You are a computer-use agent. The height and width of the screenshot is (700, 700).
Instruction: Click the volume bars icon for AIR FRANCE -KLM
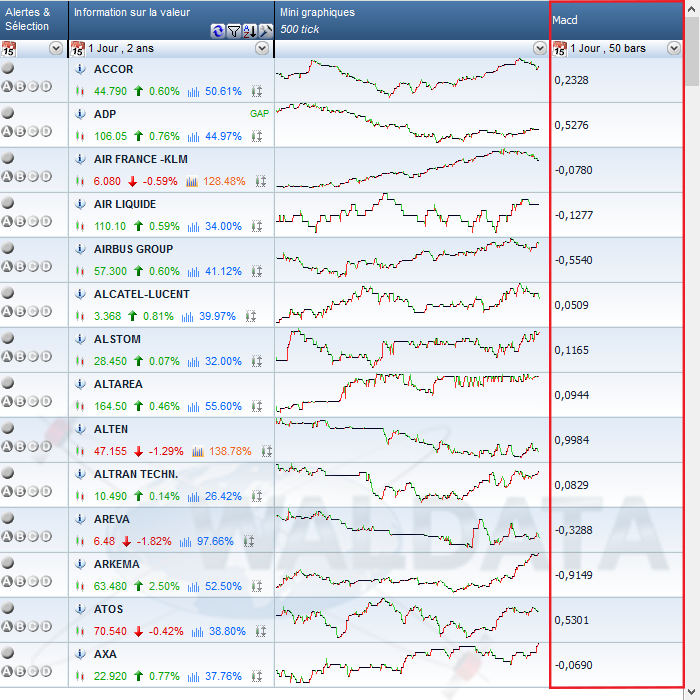[192, 181]
